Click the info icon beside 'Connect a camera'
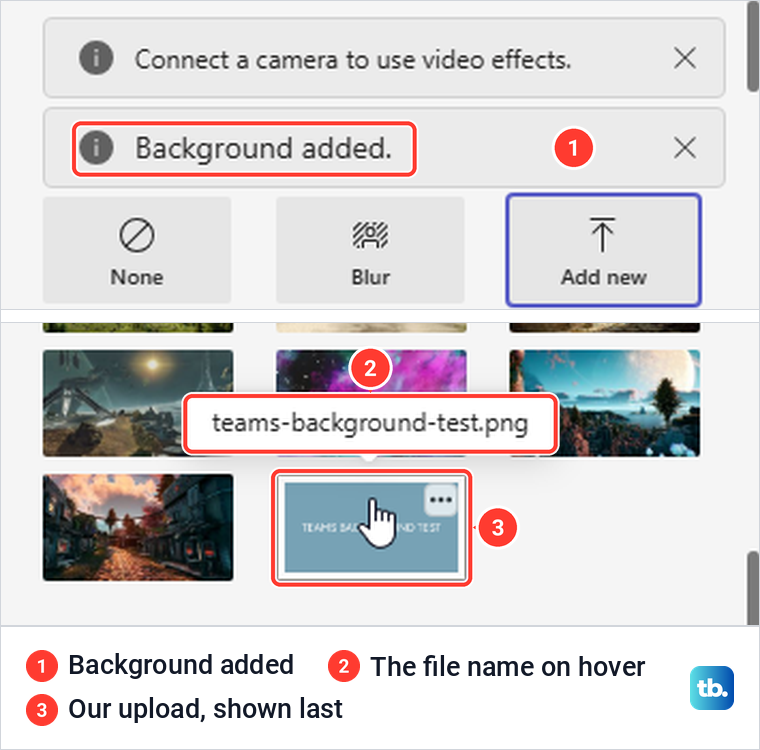The width and height of the screenshot is (760, 750). tap(96, 58)
